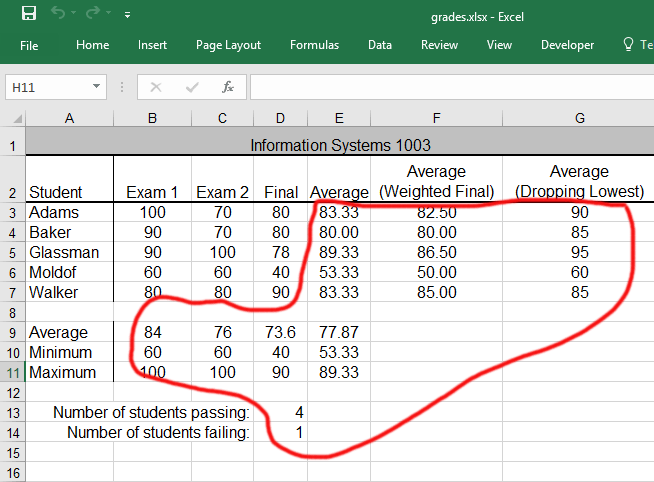Click inside the formula bar input
The image size is (654, 482).
[450, 87]
